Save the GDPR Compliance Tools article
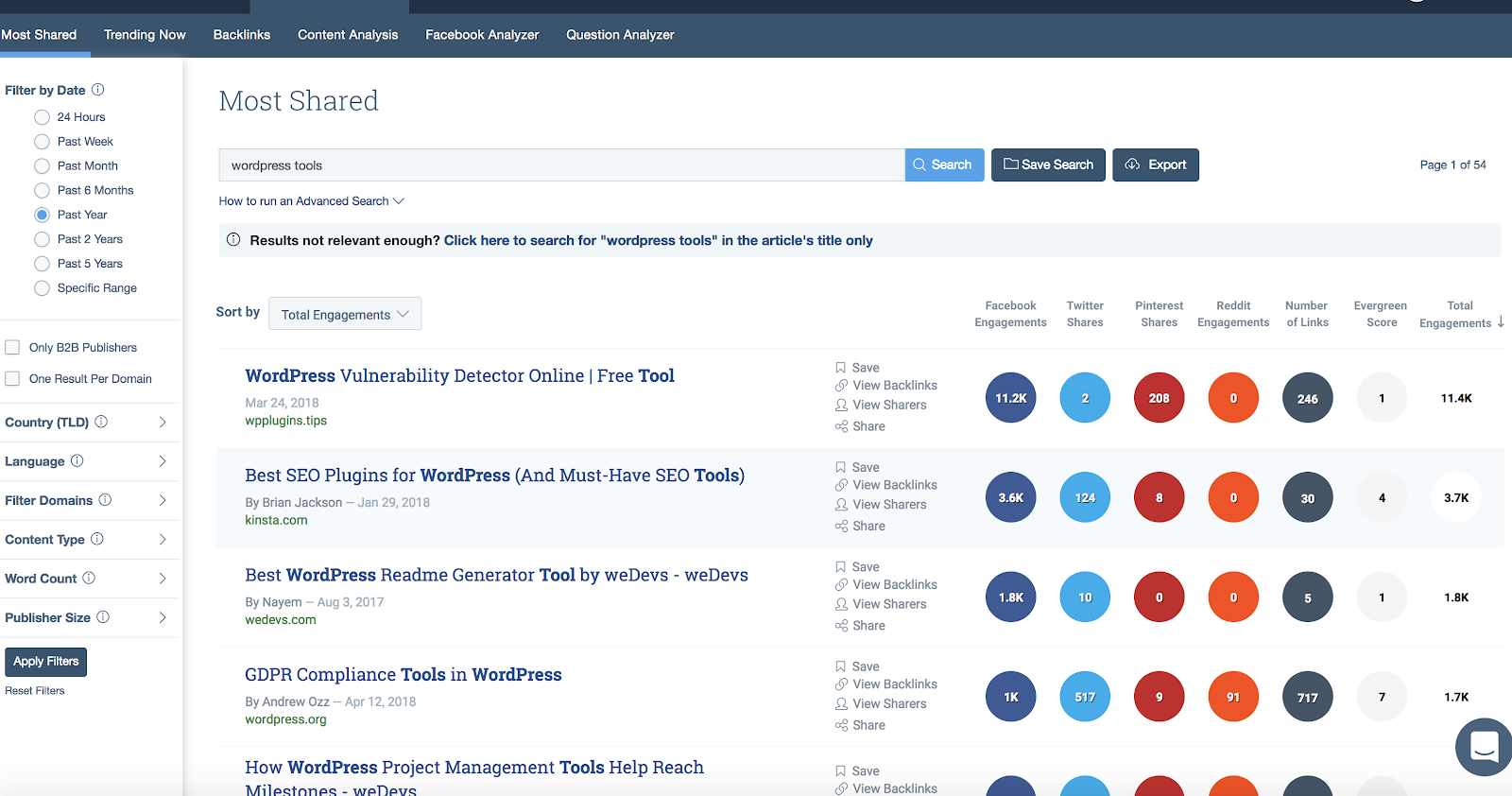Viewport: 1512px width, 796px height. tap(857, 666)
